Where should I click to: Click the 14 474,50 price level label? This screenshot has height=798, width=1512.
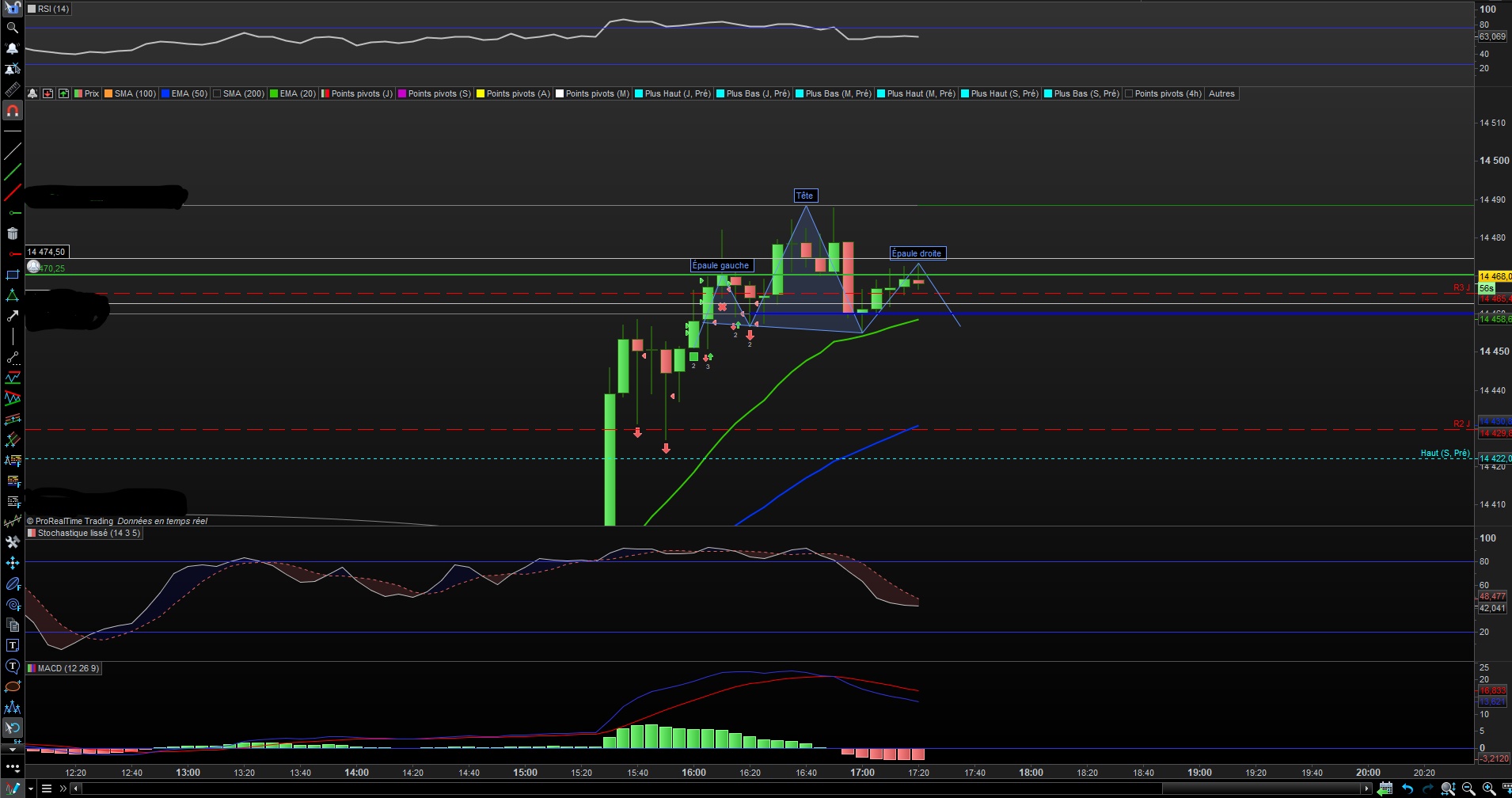(47, 252)
